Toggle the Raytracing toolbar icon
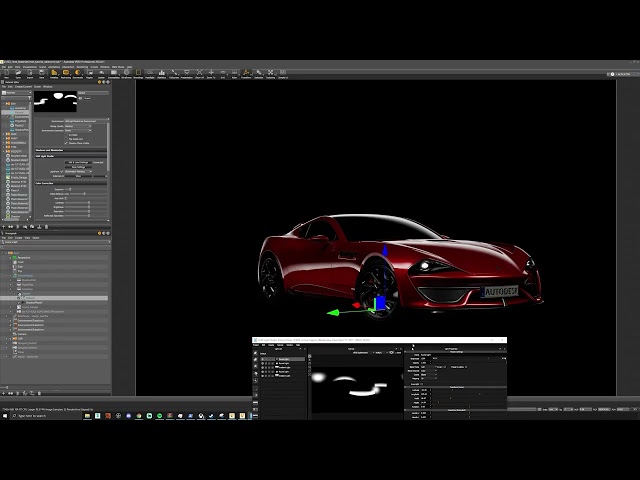The width and height of the screenshot is (640, 480). pos(66,73)
